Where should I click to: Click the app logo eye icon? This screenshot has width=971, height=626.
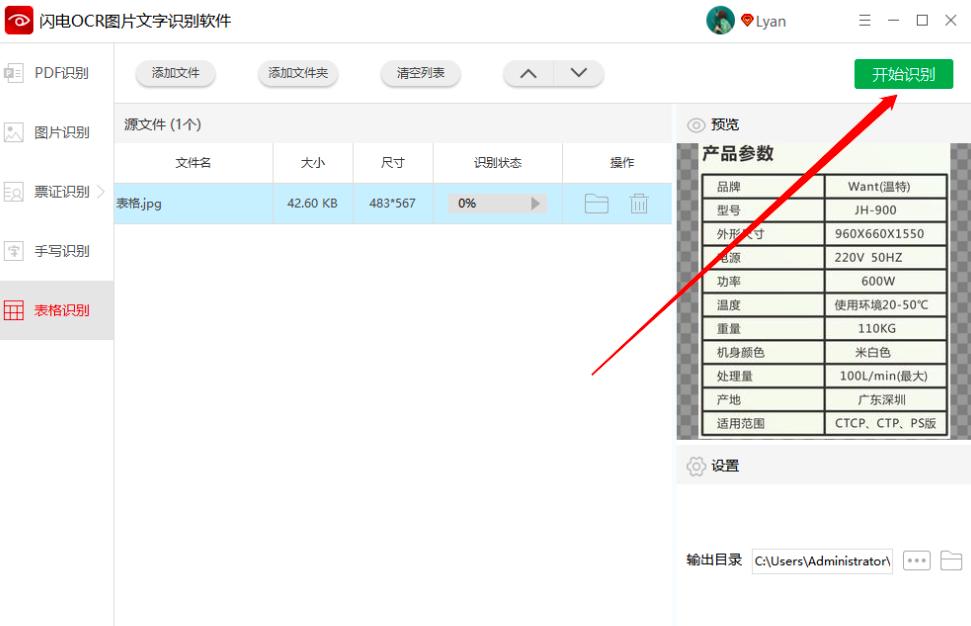pyautogui.click(x=19, y=21)
